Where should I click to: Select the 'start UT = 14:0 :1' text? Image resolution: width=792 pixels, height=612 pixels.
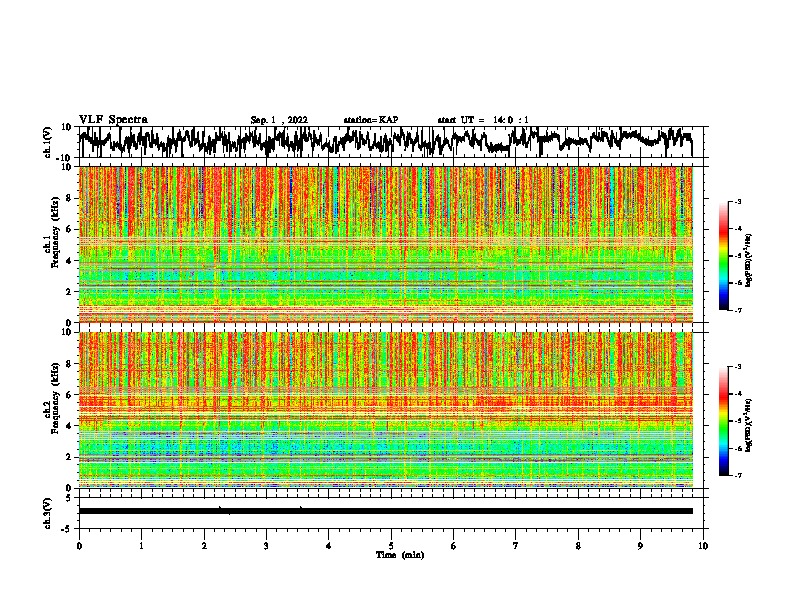(483, 120)
